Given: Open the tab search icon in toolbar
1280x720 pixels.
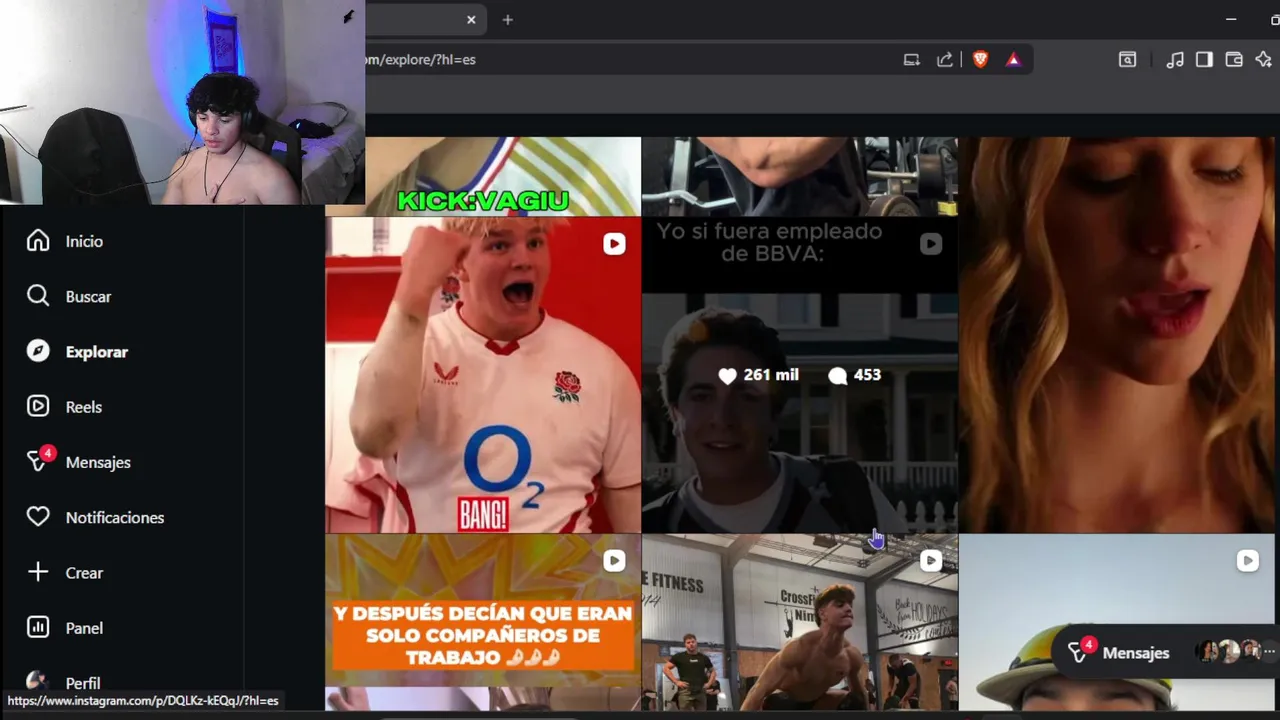Looking at the screenshot, I should [x=1127, y=60].
